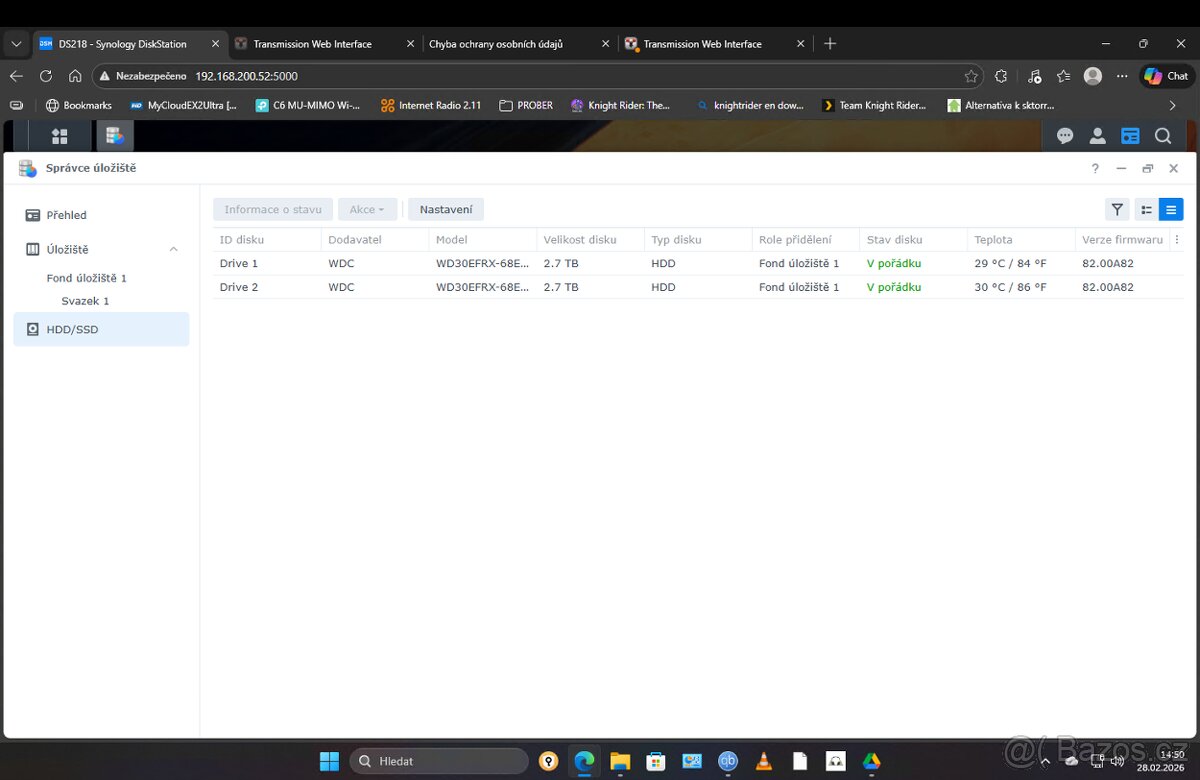Open DSM search magnifier icon

[1162, 136]
